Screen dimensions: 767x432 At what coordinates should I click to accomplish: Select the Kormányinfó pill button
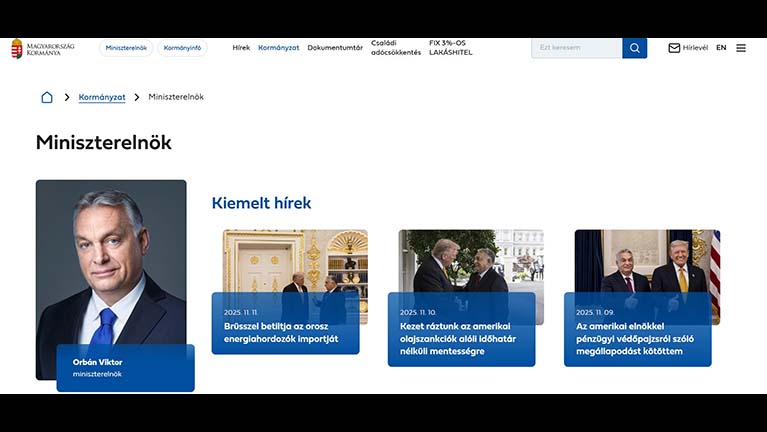182,48
